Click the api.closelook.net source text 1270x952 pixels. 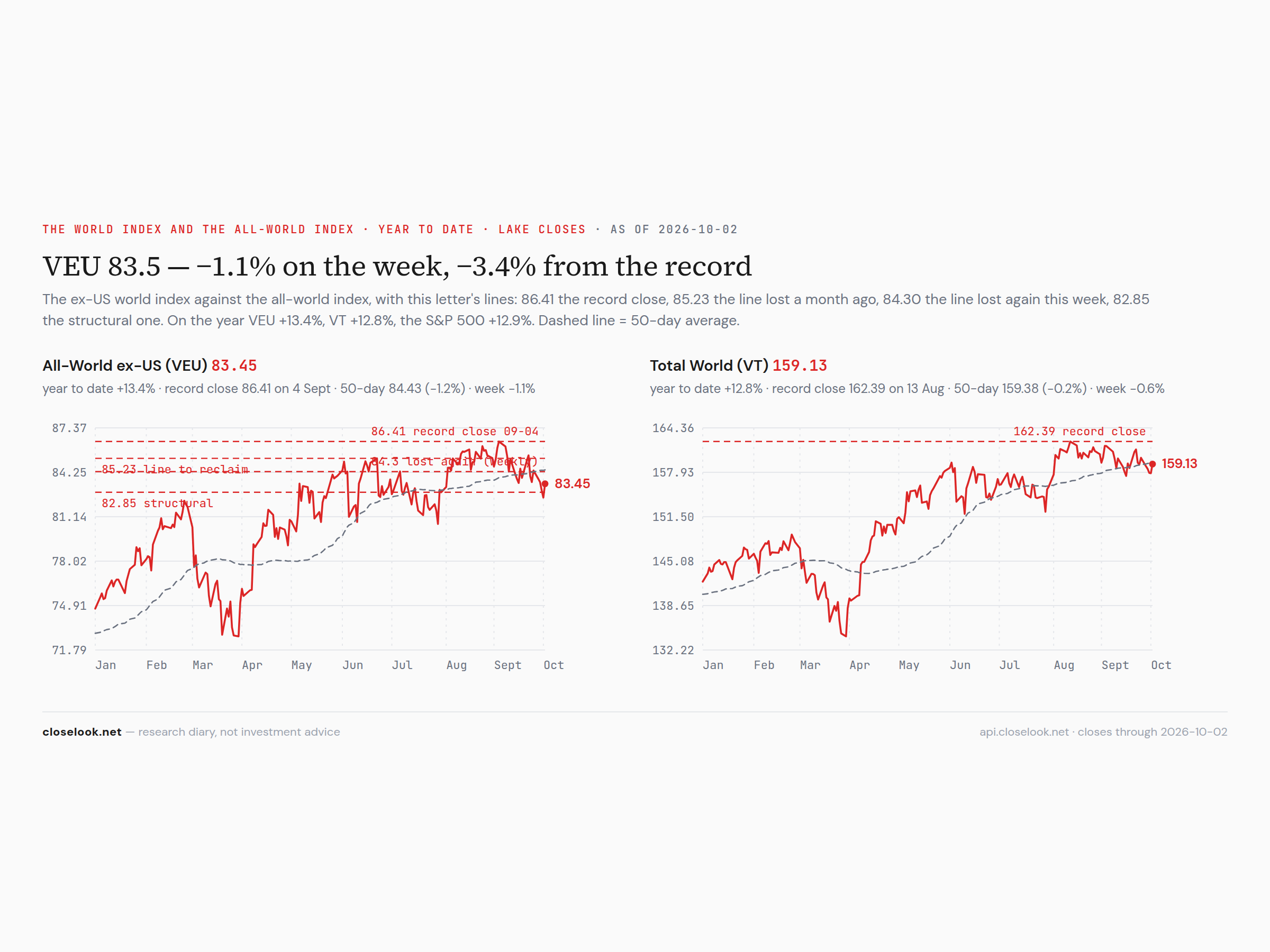[x=1103, y=731]
